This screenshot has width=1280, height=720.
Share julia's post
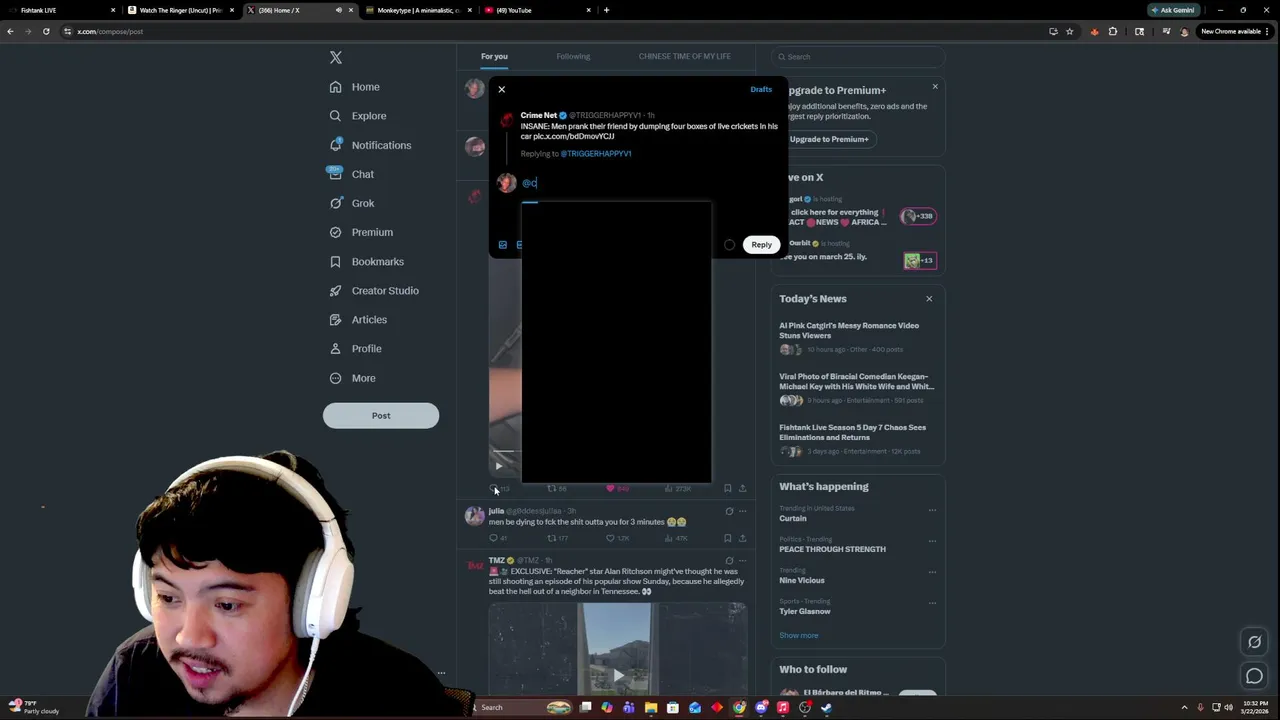[742, 538]
